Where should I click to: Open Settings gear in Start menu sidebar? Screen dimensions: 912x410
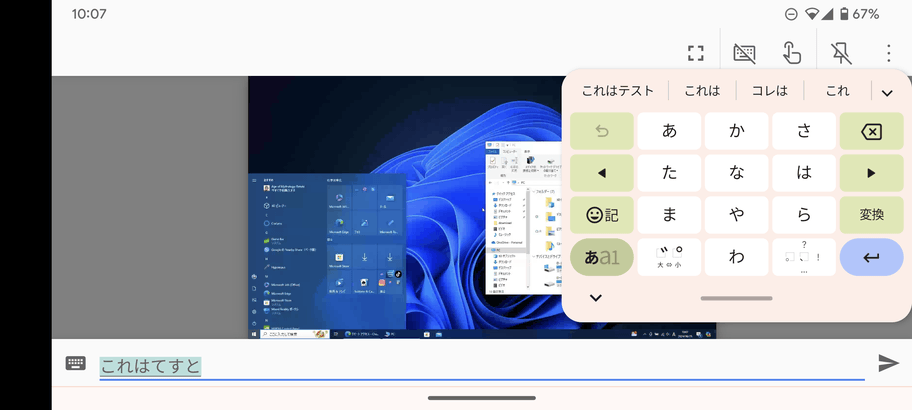pos(254,312)
